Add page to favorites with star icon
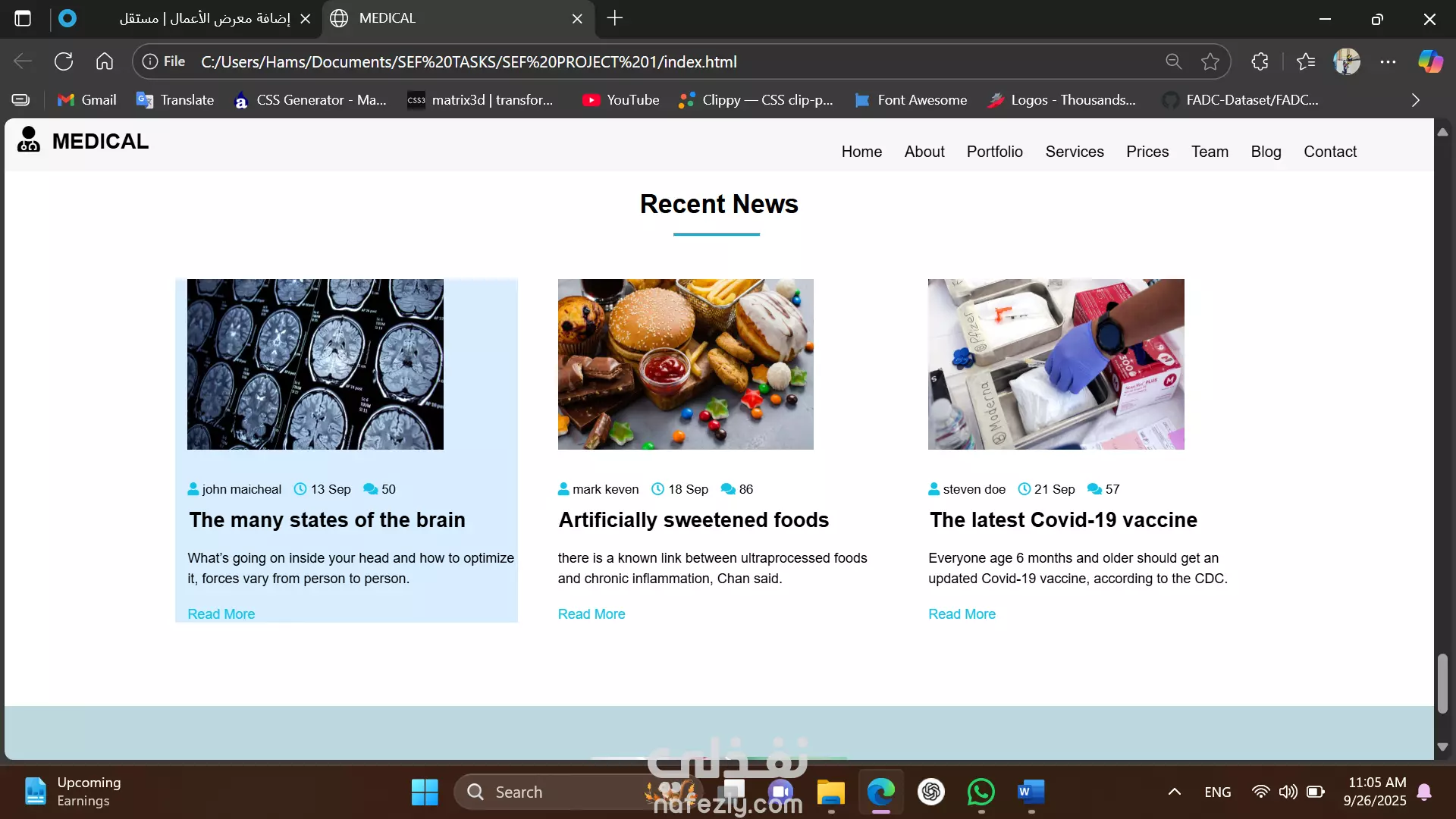 point(1210,61)
